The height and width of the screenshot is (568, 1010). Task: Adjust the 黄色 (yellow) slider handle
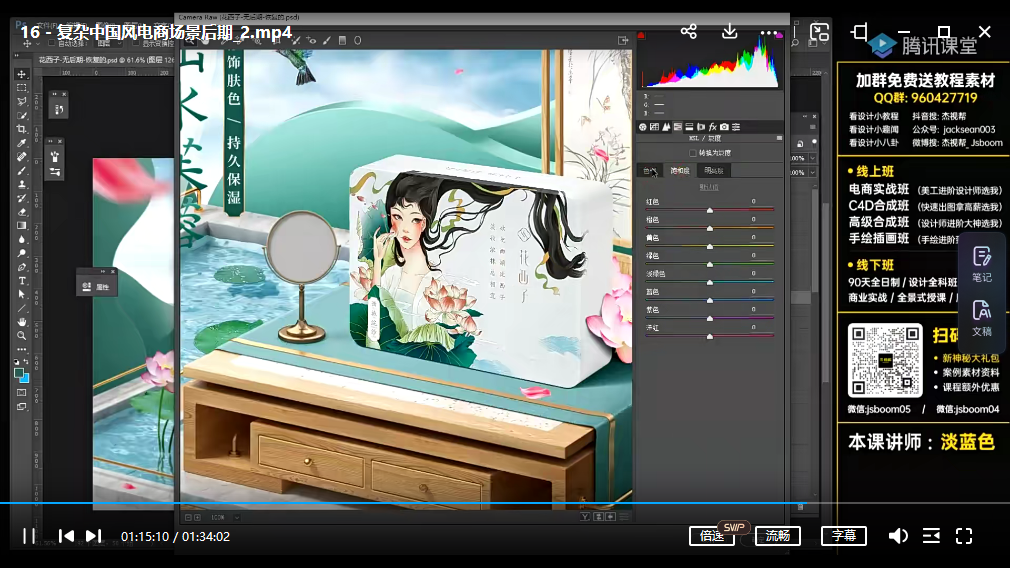point(710,246)
